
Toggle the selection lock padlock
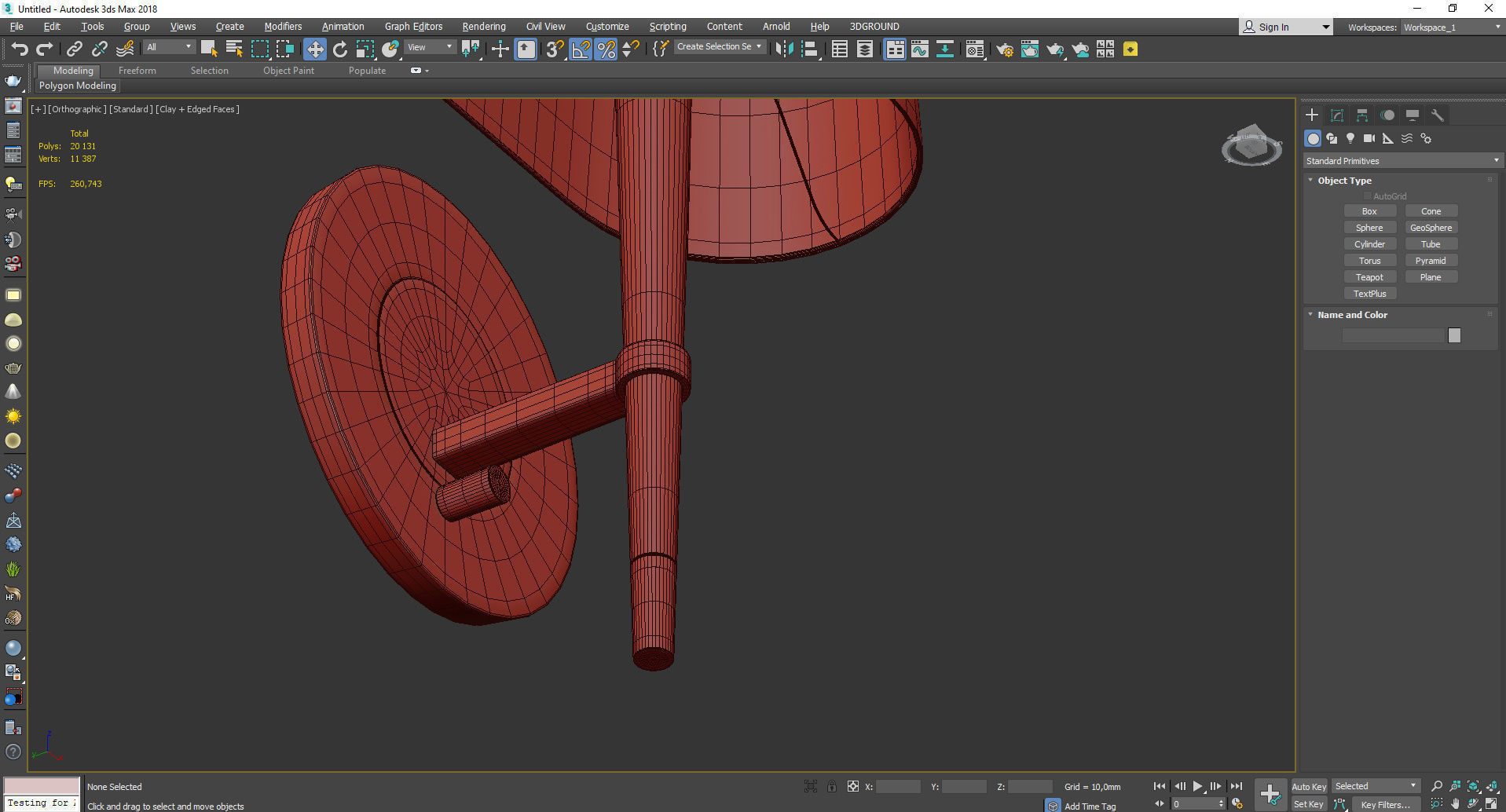point(831,786)
